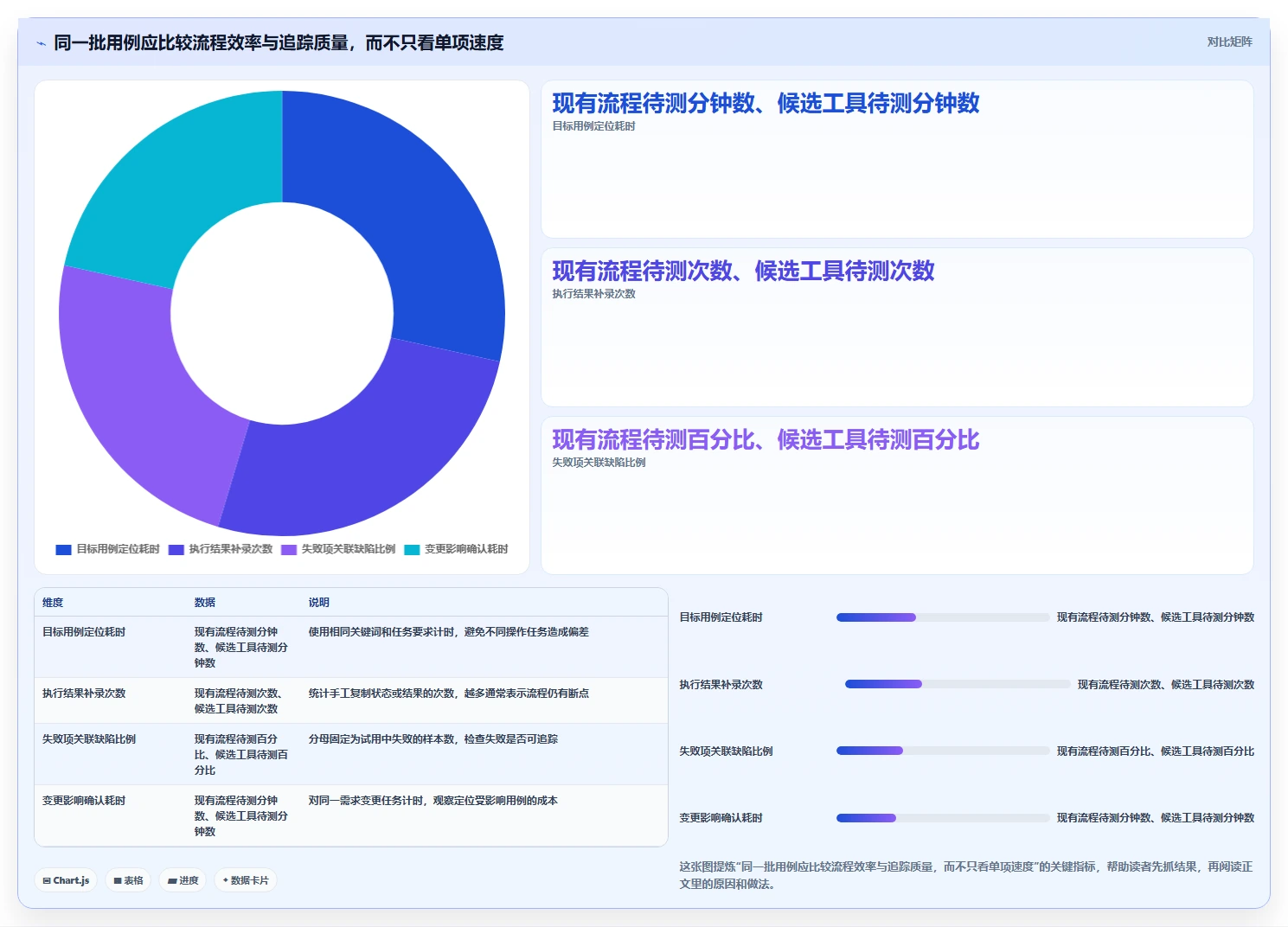Click card heading 现有流程待测百分比、候选工具待测百分比
This screenshot has width=1288, height=927.
tap(766, 440)
